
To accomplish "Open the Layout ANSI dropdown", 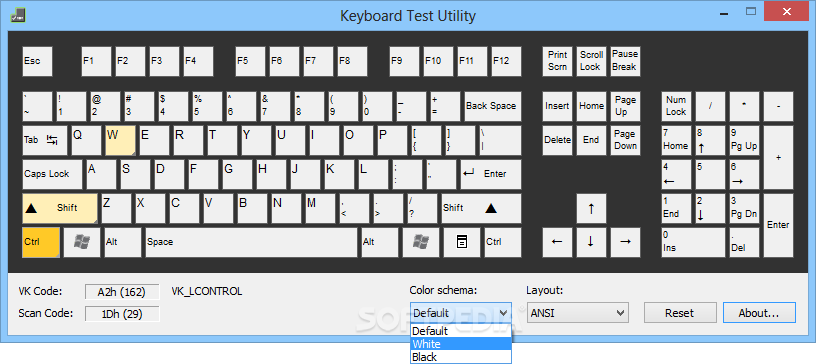I will pyautogui.click(x=578, y=313).
